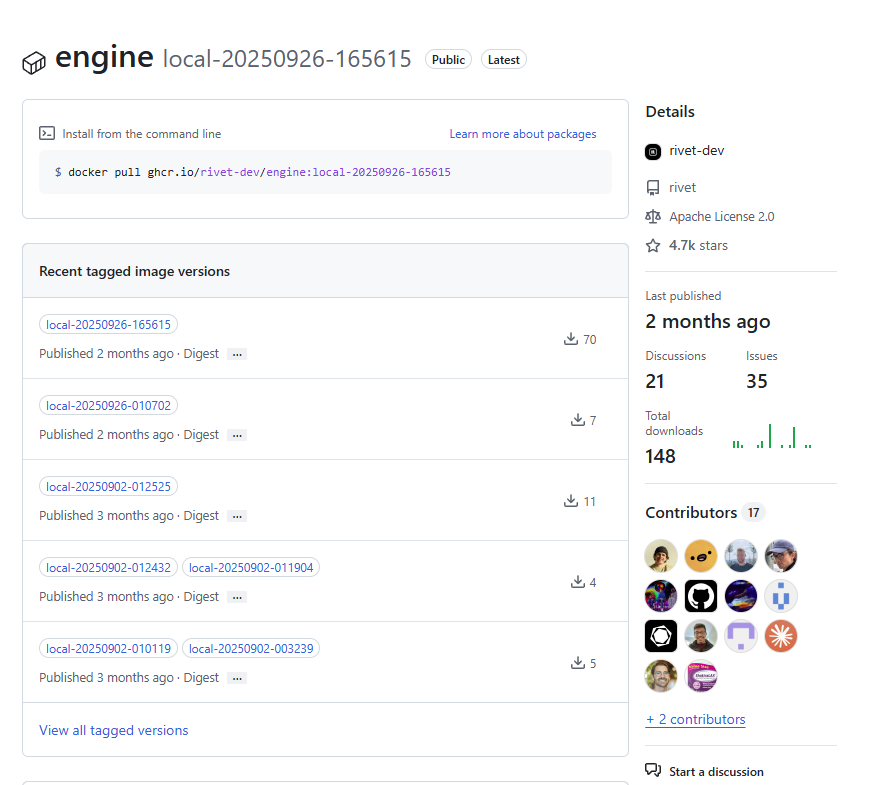Open the bearded smiling contributor avatar in last row
882x785 pixels.
pyautogui.click(x=661, y=676)
